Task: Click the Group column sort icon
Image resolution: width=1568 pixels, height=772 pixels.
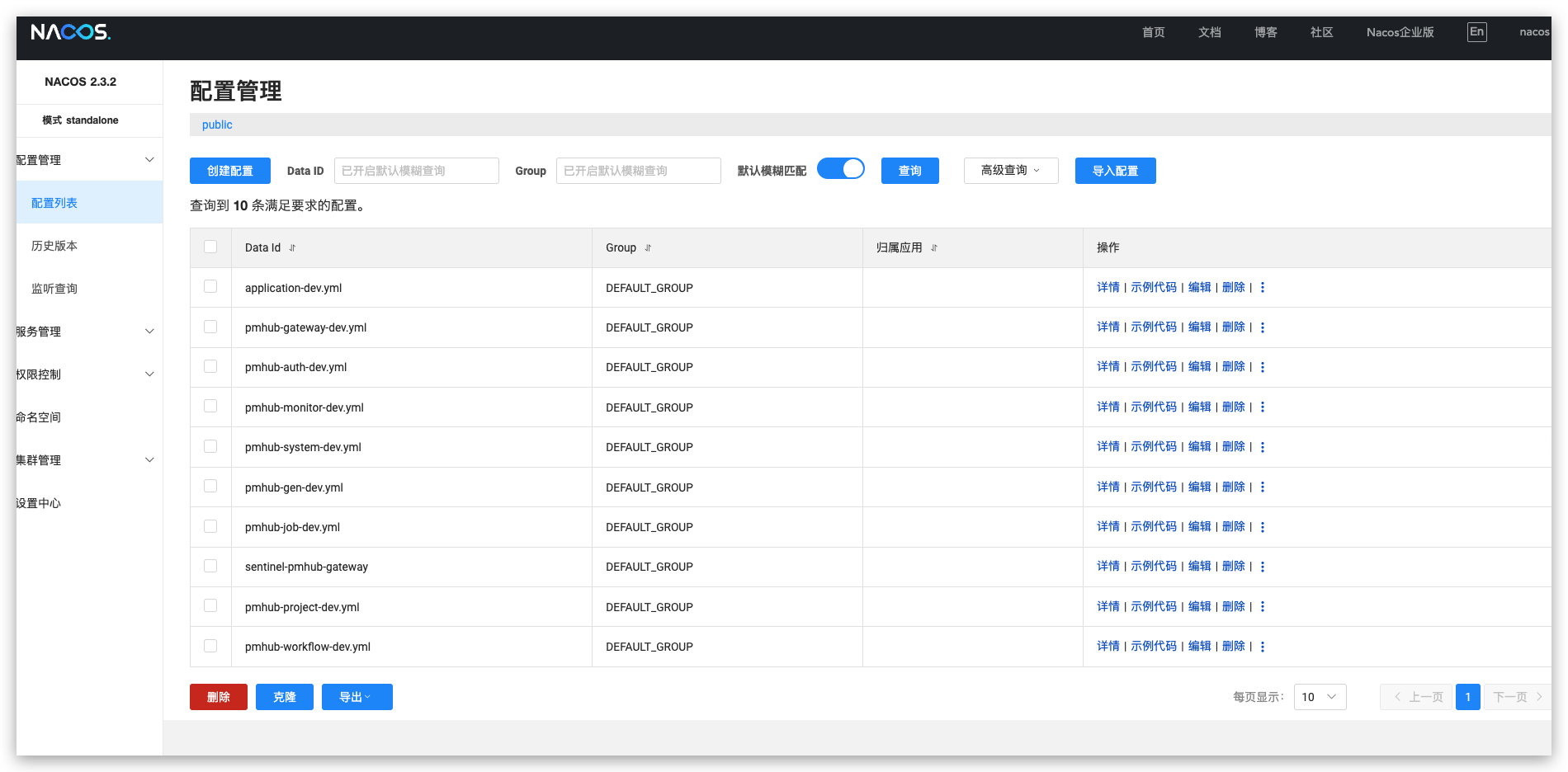Action: tap(648, 248)
